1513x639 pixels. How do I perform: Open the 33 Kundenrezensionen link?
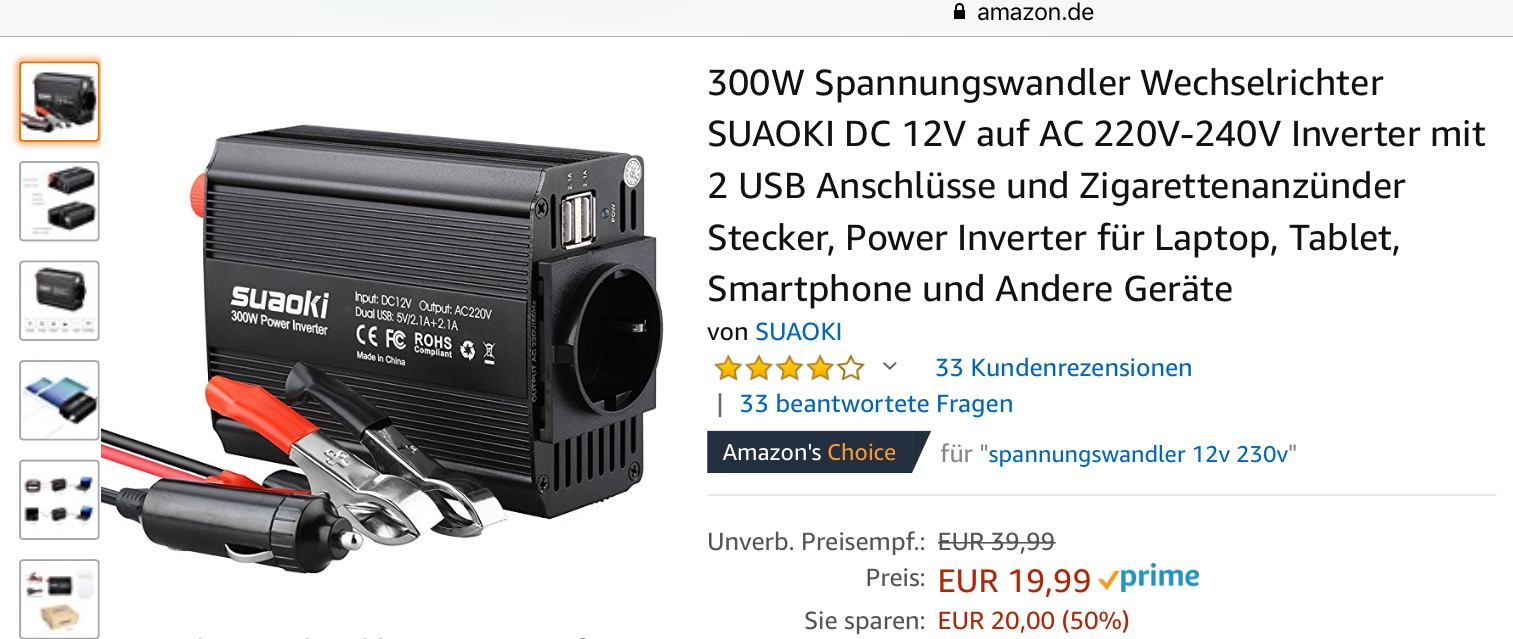coord(1063,367)
